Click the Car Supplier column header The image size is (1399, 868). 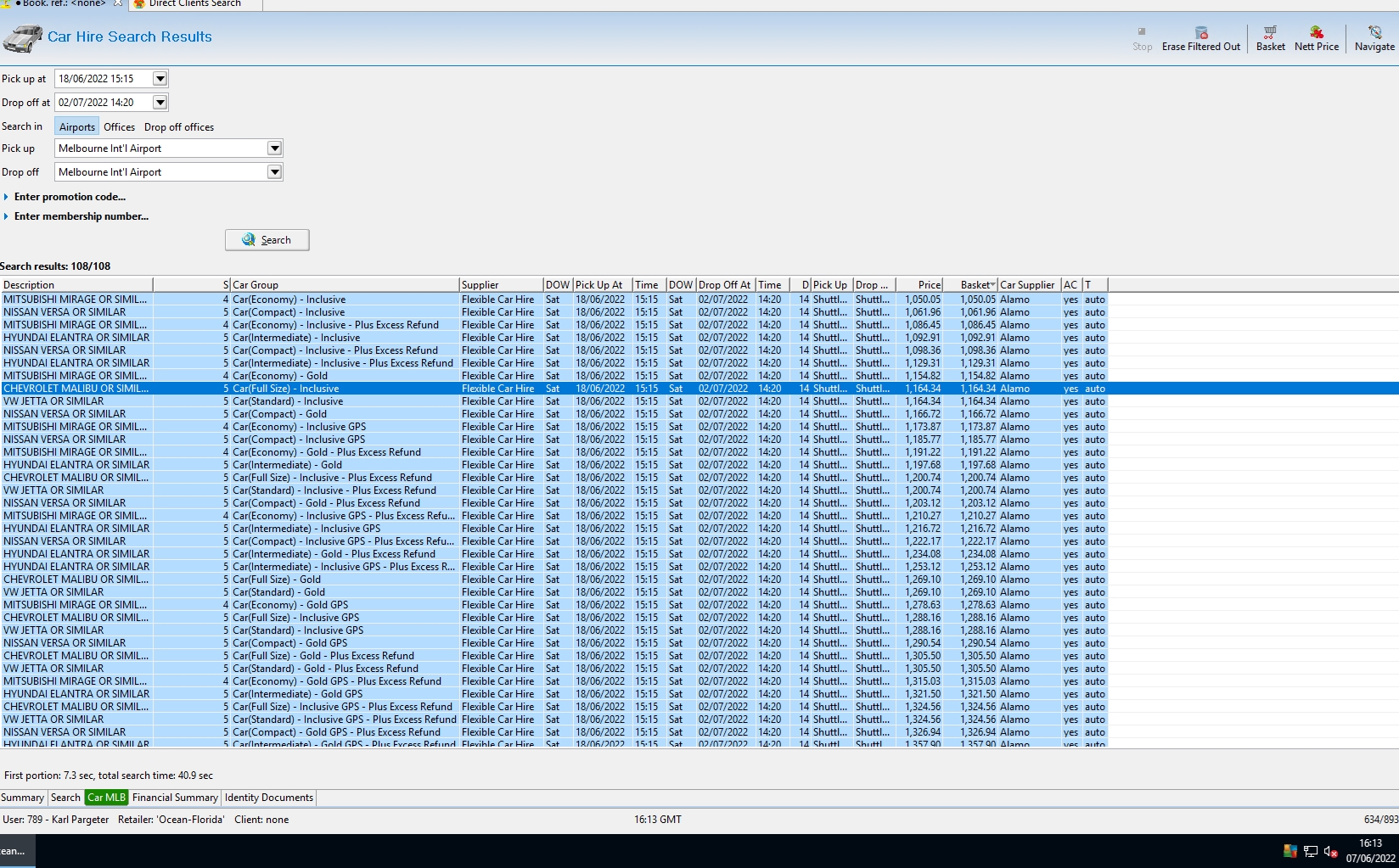pyautogui.click(x=1029, y=285)
